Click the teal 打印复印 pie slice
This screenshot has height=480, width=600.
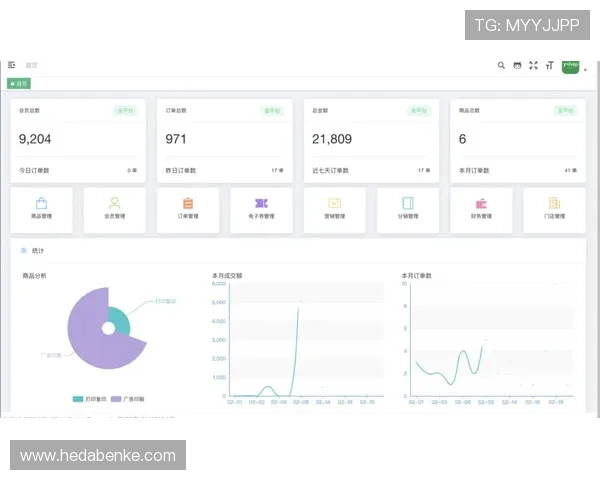tap(119, 322)
